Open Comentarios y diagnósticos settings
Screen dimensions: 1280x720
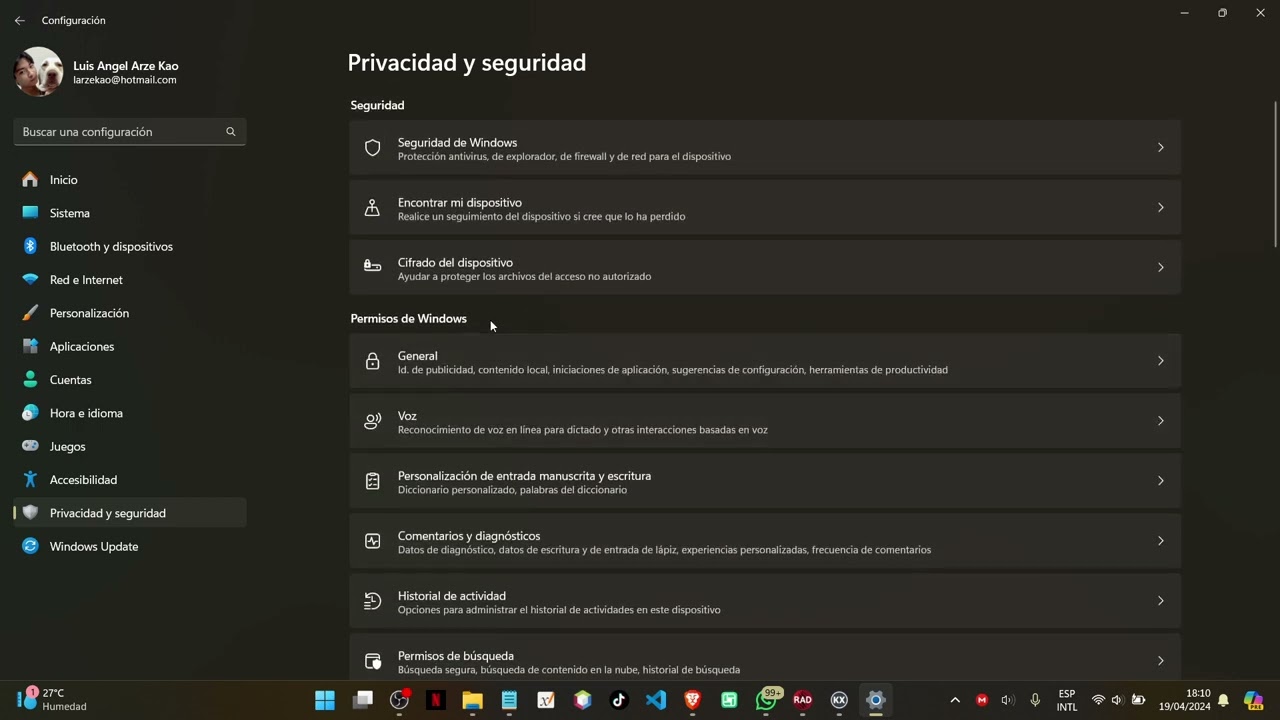click(x=765, y=541)
